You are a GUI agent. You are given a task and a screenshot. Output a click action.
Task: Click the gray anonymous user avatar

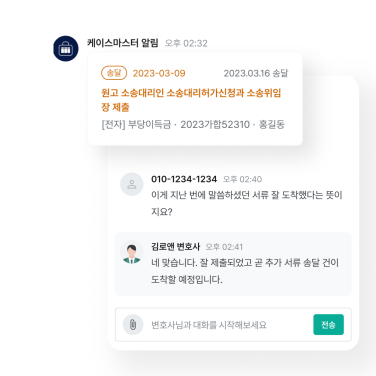coord(132,184)
